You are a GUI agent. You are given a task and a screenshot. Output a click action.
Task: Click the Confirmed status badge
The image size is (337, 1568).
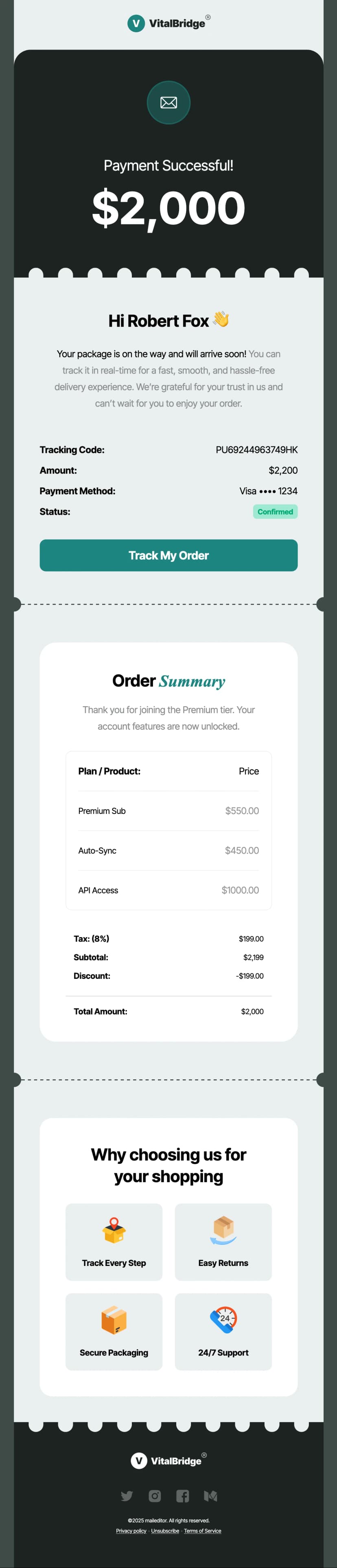click(276, 511)
